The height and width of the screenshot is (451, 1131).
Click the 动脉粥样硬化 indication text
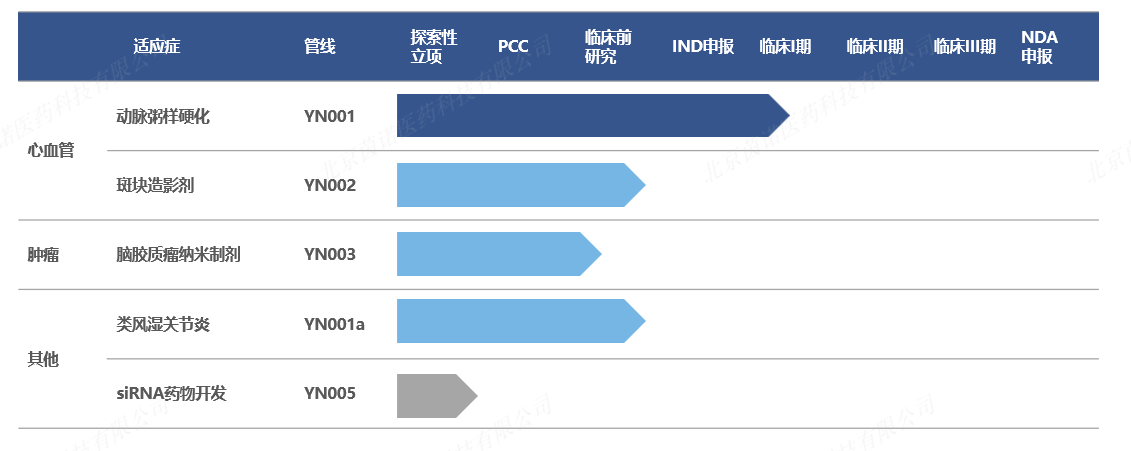[x=163, y=116]
